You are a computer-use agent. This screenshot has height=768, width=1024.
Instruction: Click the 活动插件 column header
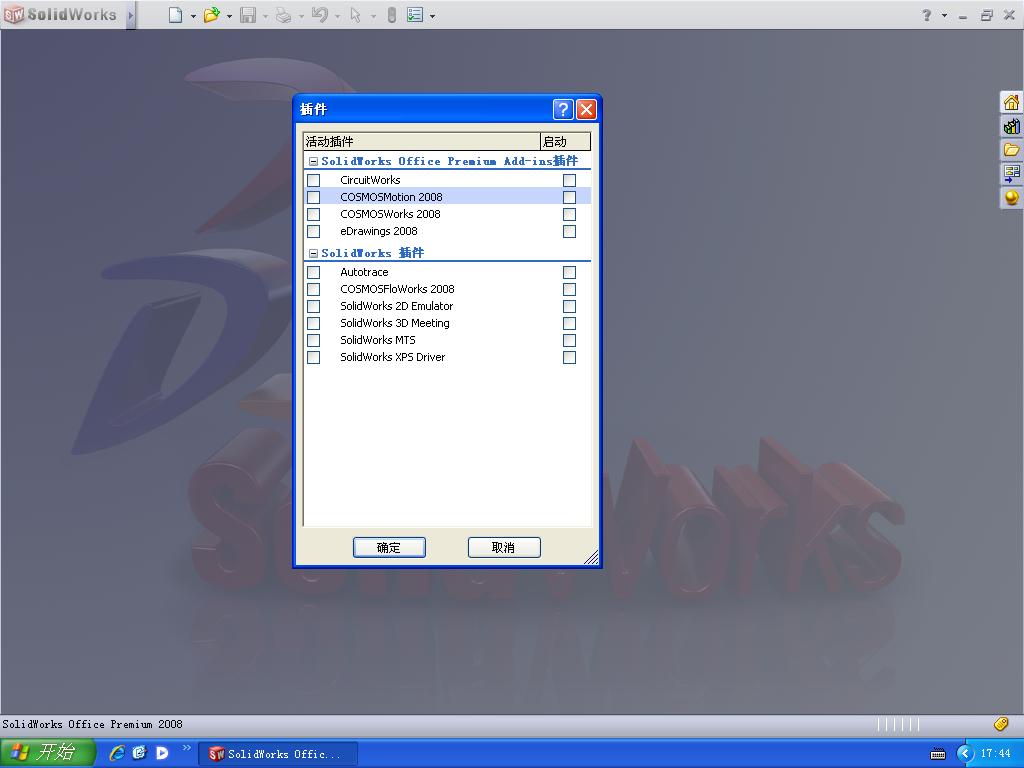[422, 142]
